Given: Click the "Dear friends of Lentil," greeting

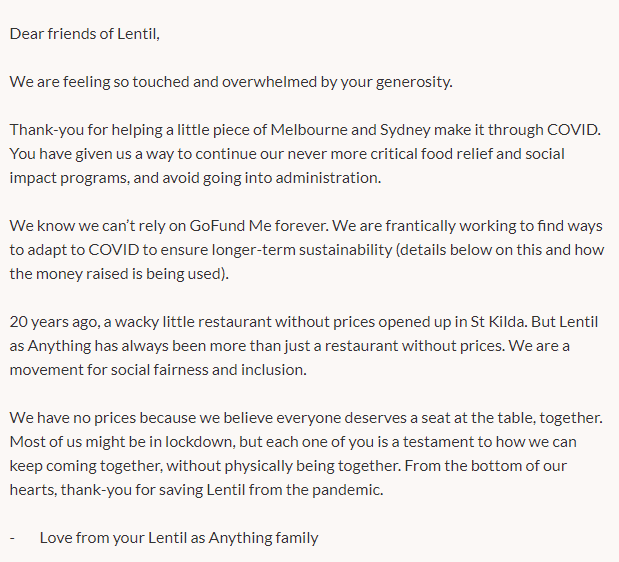Looking at the screenshot, I should (85, 33).
